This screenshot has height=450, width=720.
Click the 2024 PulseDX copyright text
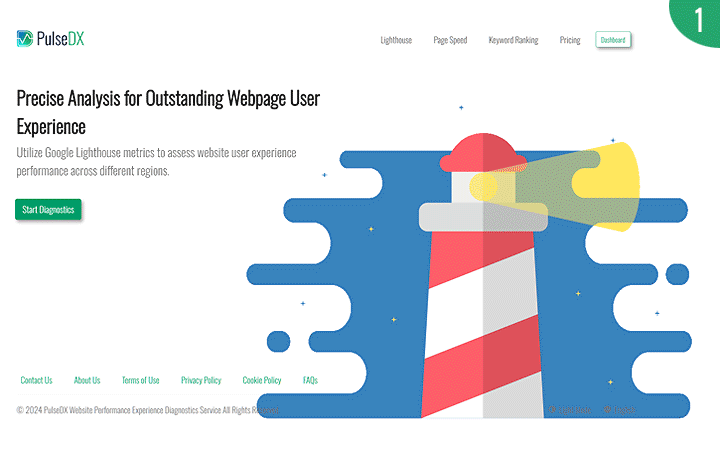click(x=147, y=410)
